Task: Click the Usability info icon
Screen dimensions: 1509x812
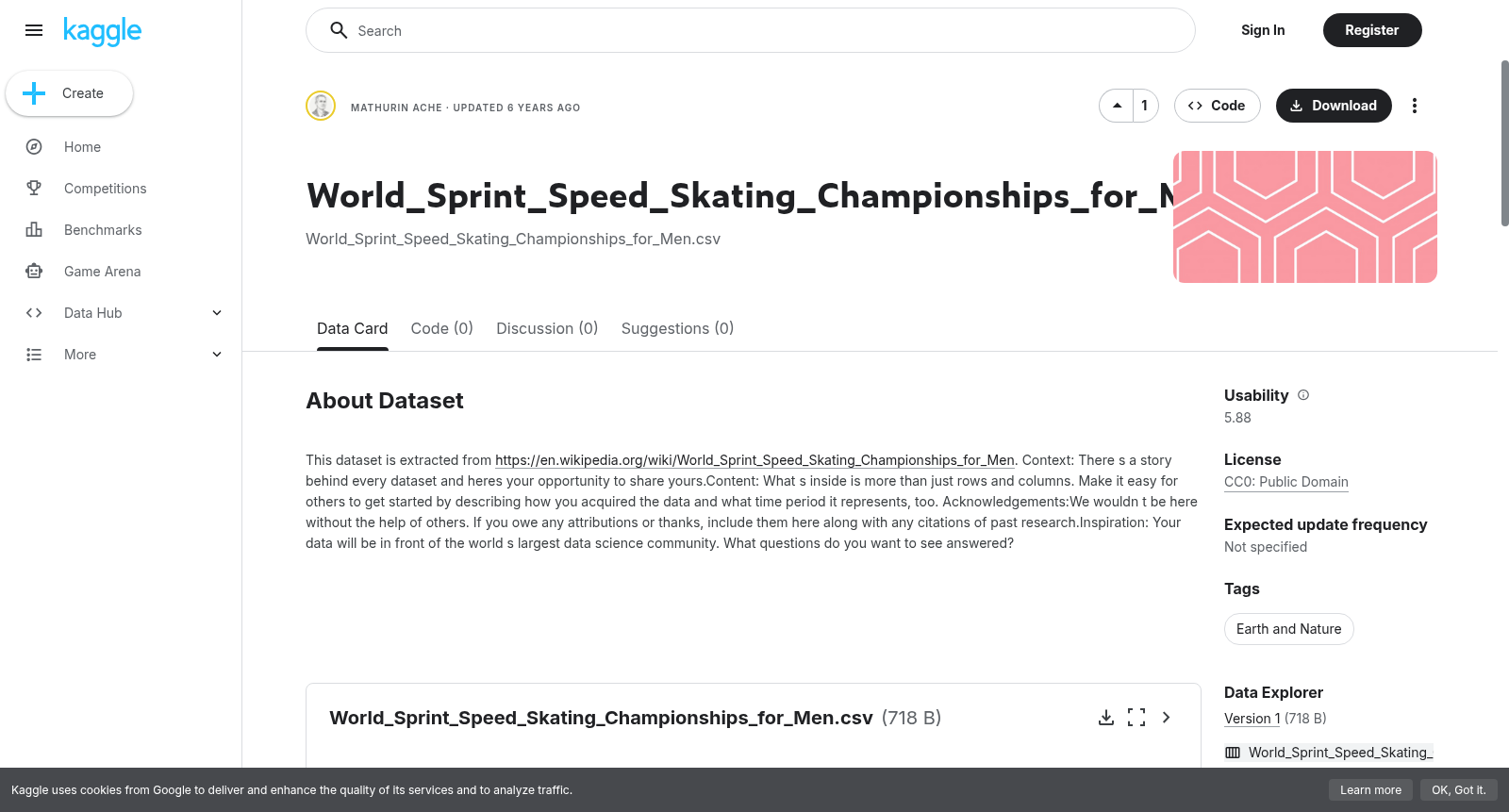Action: tap(1303, 395)
